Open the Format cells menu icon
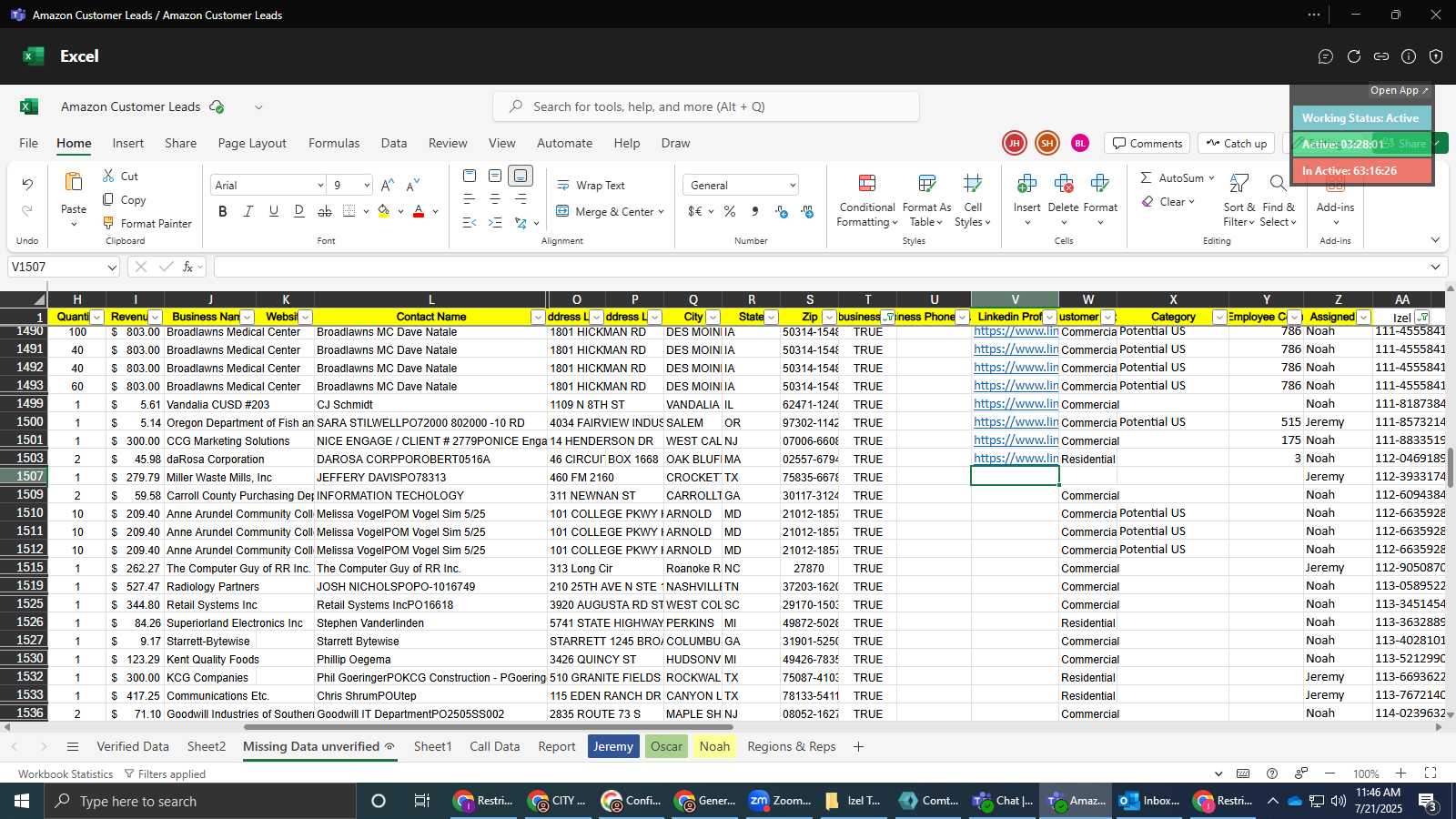1456x819 pixels. [1099, 185]
